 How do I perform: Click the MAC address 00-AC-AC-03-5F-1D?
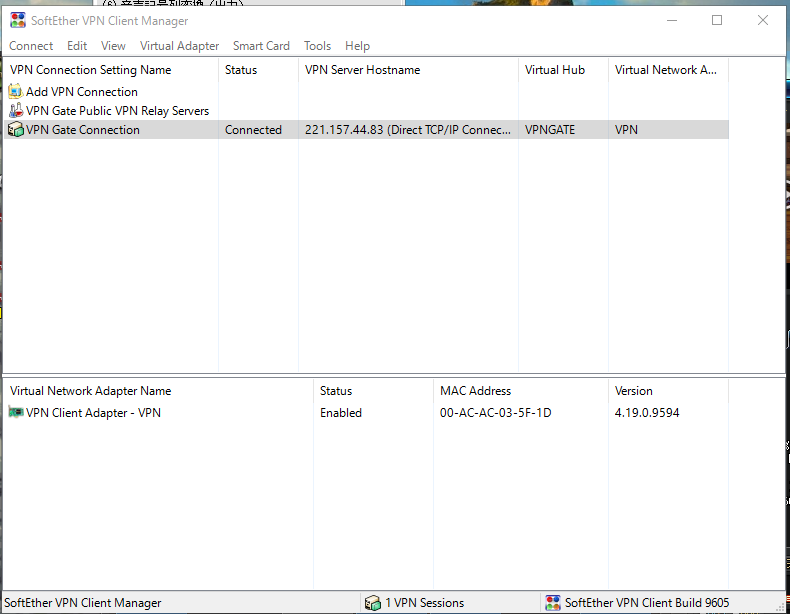coord(495,413)
